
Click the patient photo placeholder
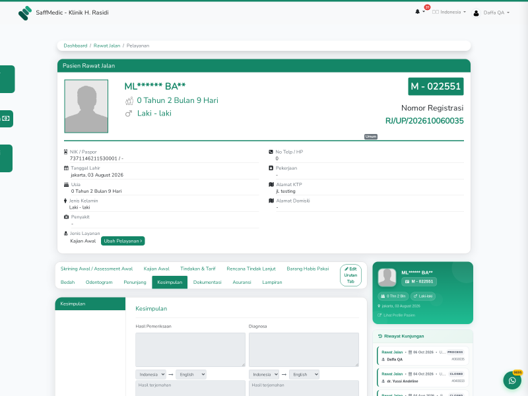click(86, 106)
